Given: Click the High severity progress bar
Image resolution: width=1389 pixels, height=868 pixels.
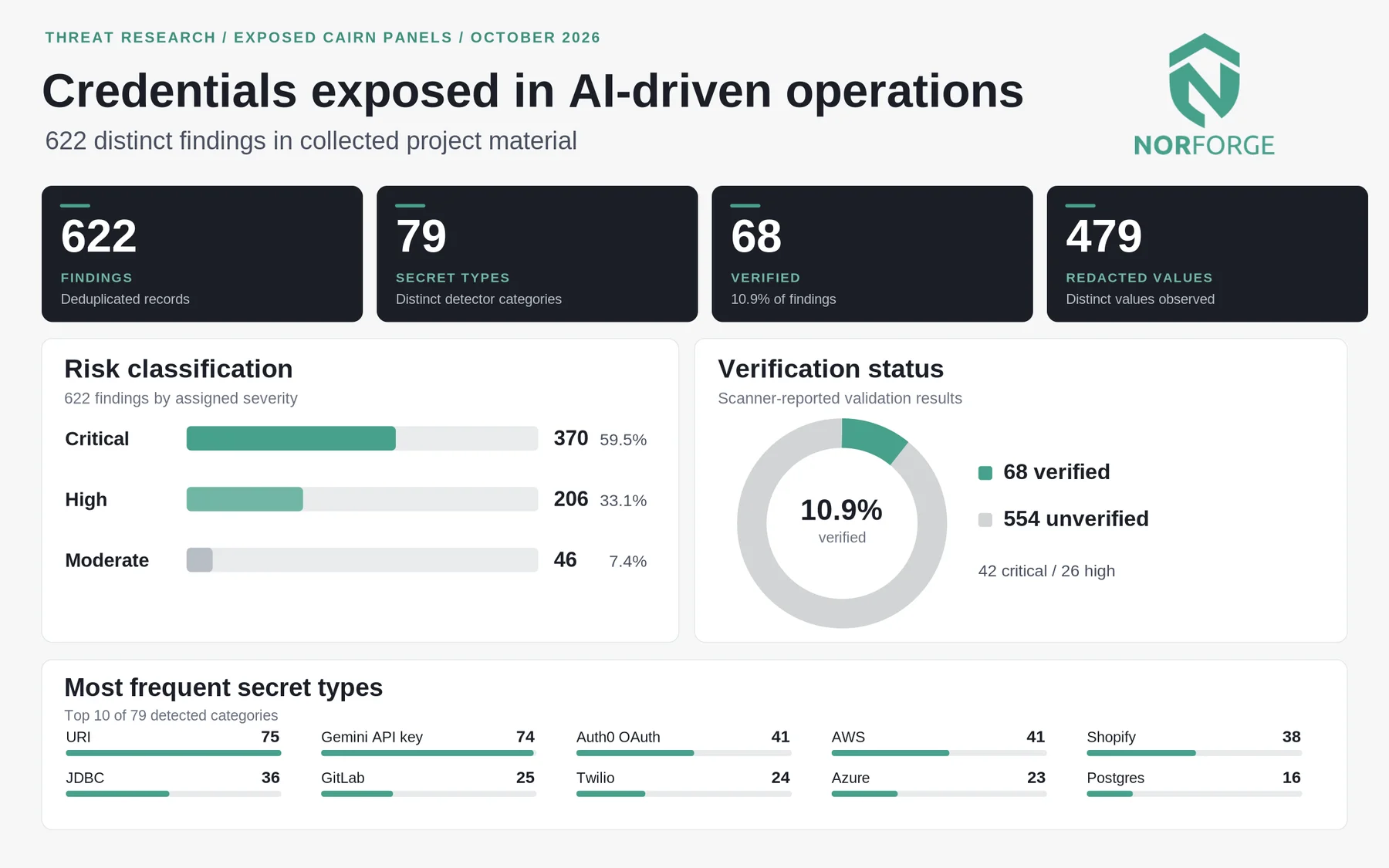Looking at the screenshot, I should [362, 499].
